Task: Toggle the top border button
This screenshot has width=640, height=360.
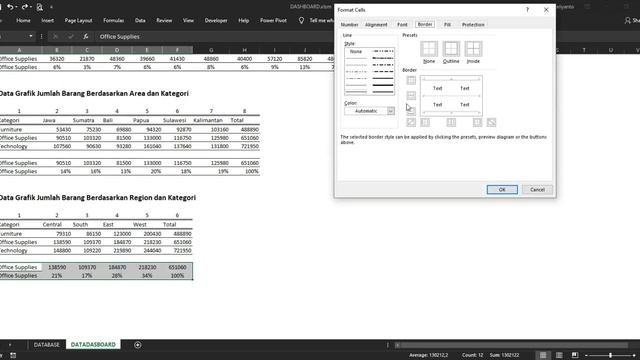Action: 411,80
